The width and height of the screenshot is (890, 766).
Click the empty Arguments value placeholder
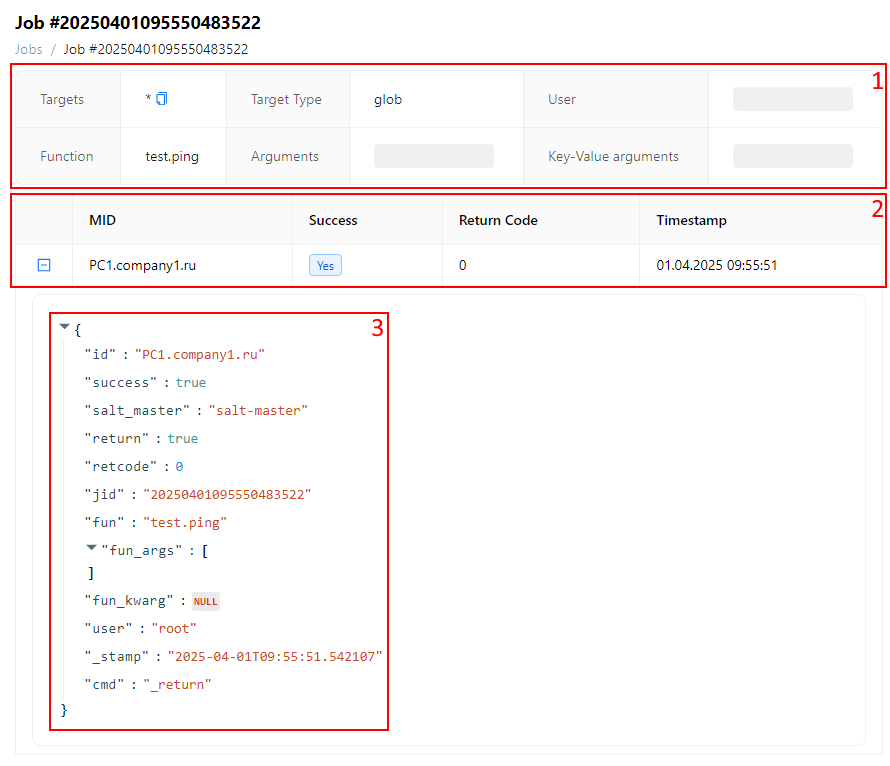[434, 156]
